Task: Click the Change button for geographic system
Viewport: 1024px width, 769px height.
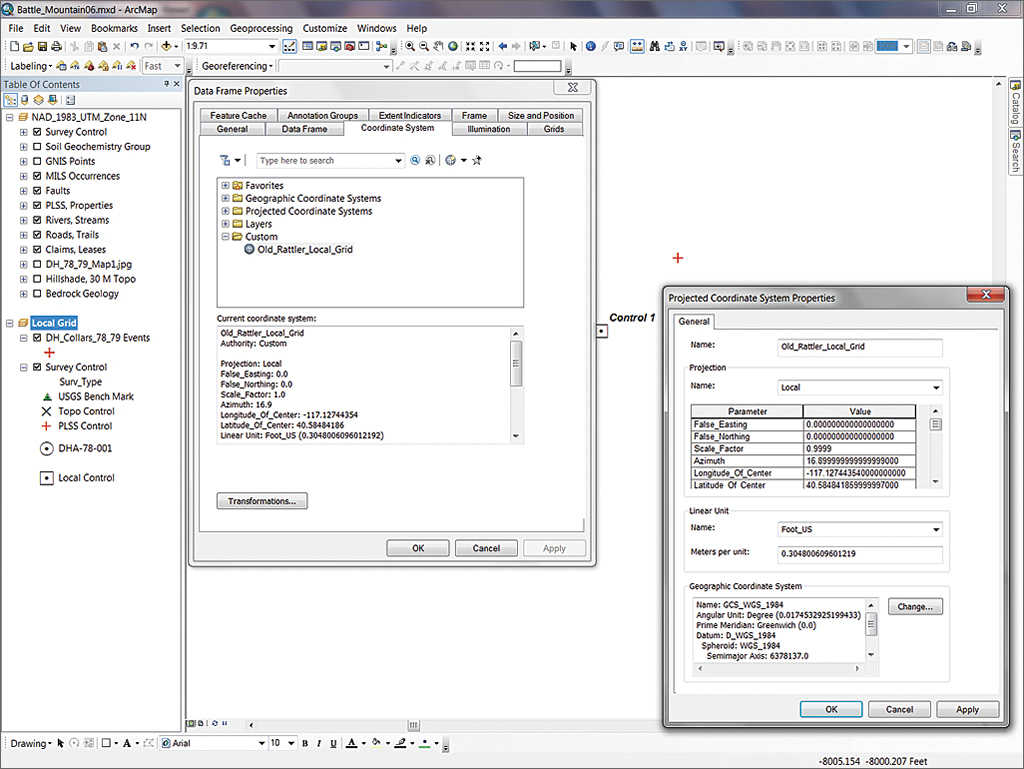Action: [x=915, y=606]
